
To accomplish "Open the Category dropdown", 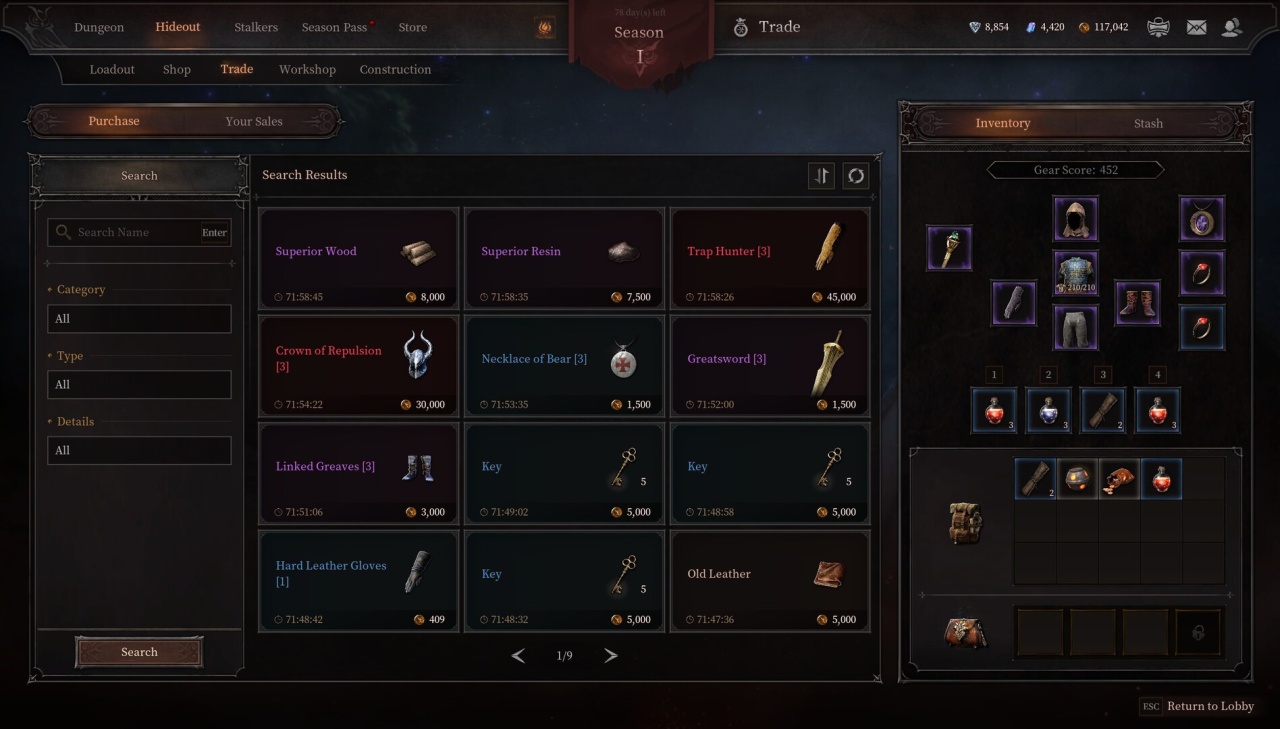I will click(x=139, y=319).
